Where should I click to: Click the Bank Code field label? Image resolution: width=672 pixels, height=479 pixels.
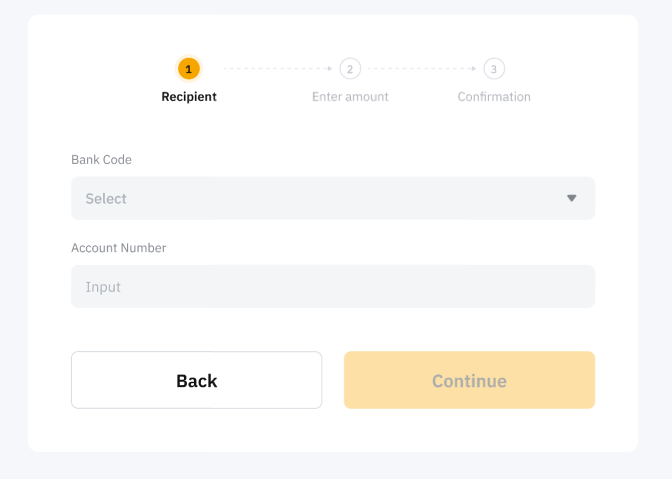tap(101, 160)
